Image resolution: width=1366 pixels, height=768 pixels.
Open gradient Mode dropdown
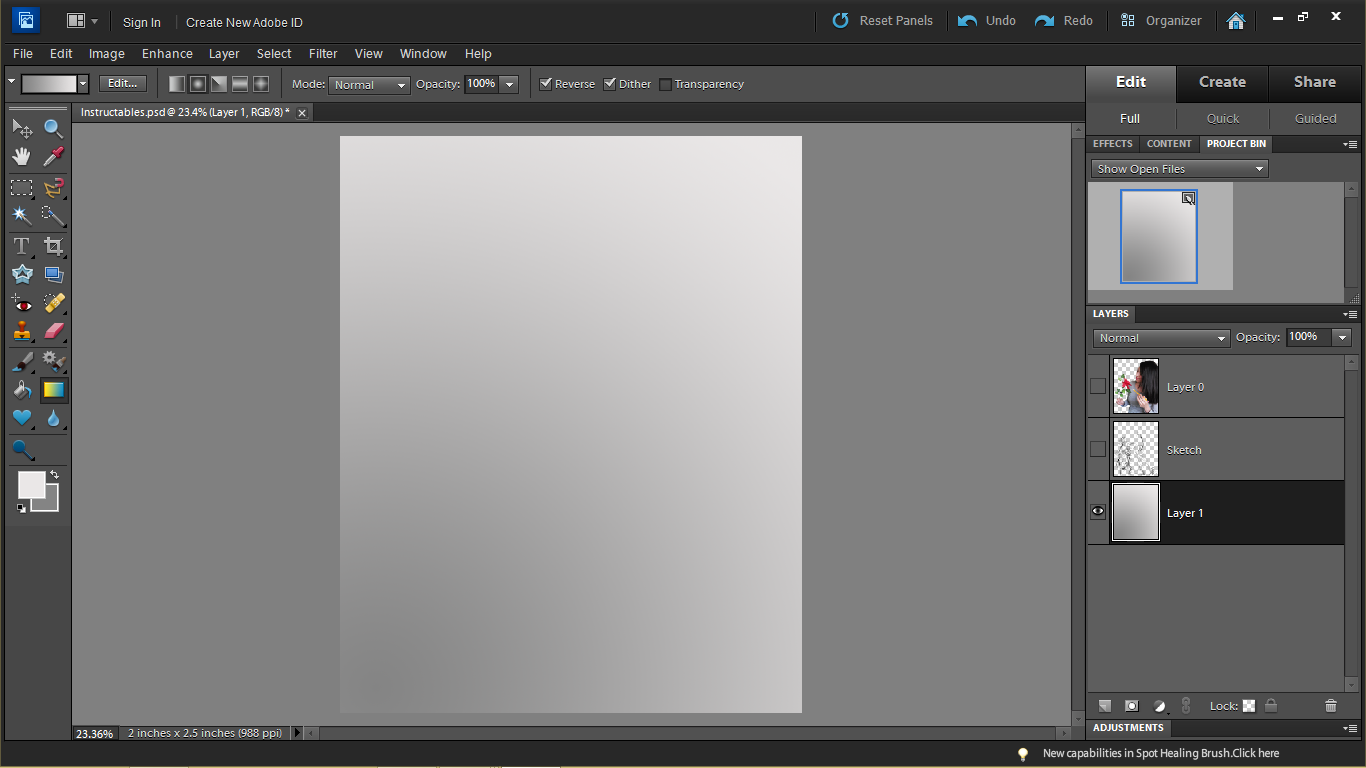[369, 85]
